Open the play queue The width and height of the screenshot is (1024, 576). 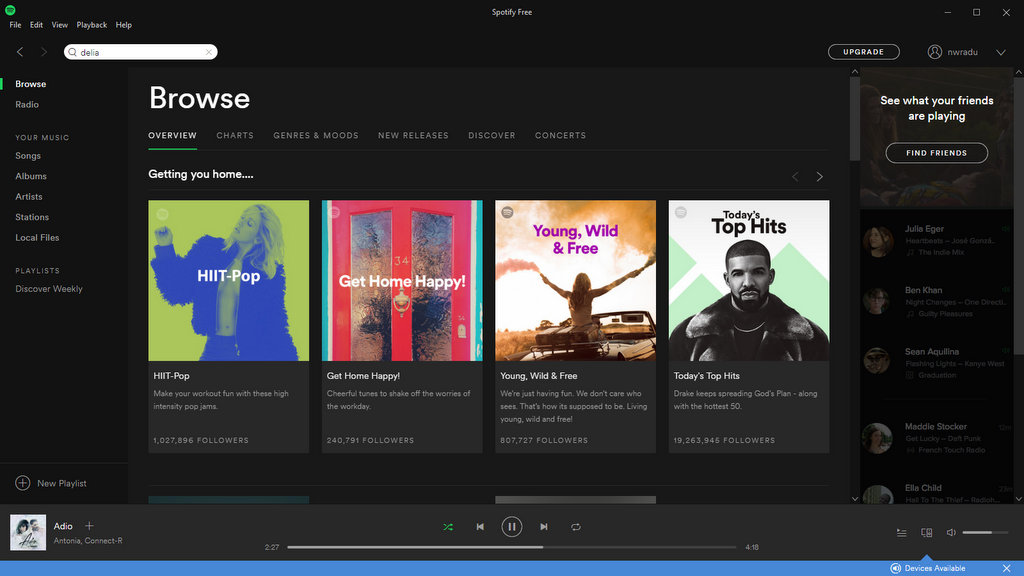pos(901,533)
